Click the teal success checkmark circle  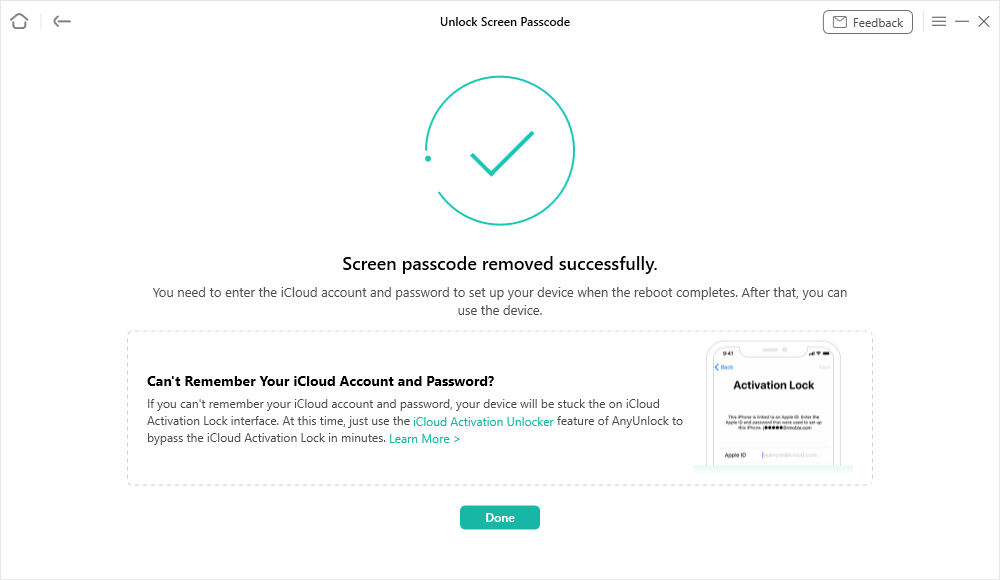coord(500,150)
